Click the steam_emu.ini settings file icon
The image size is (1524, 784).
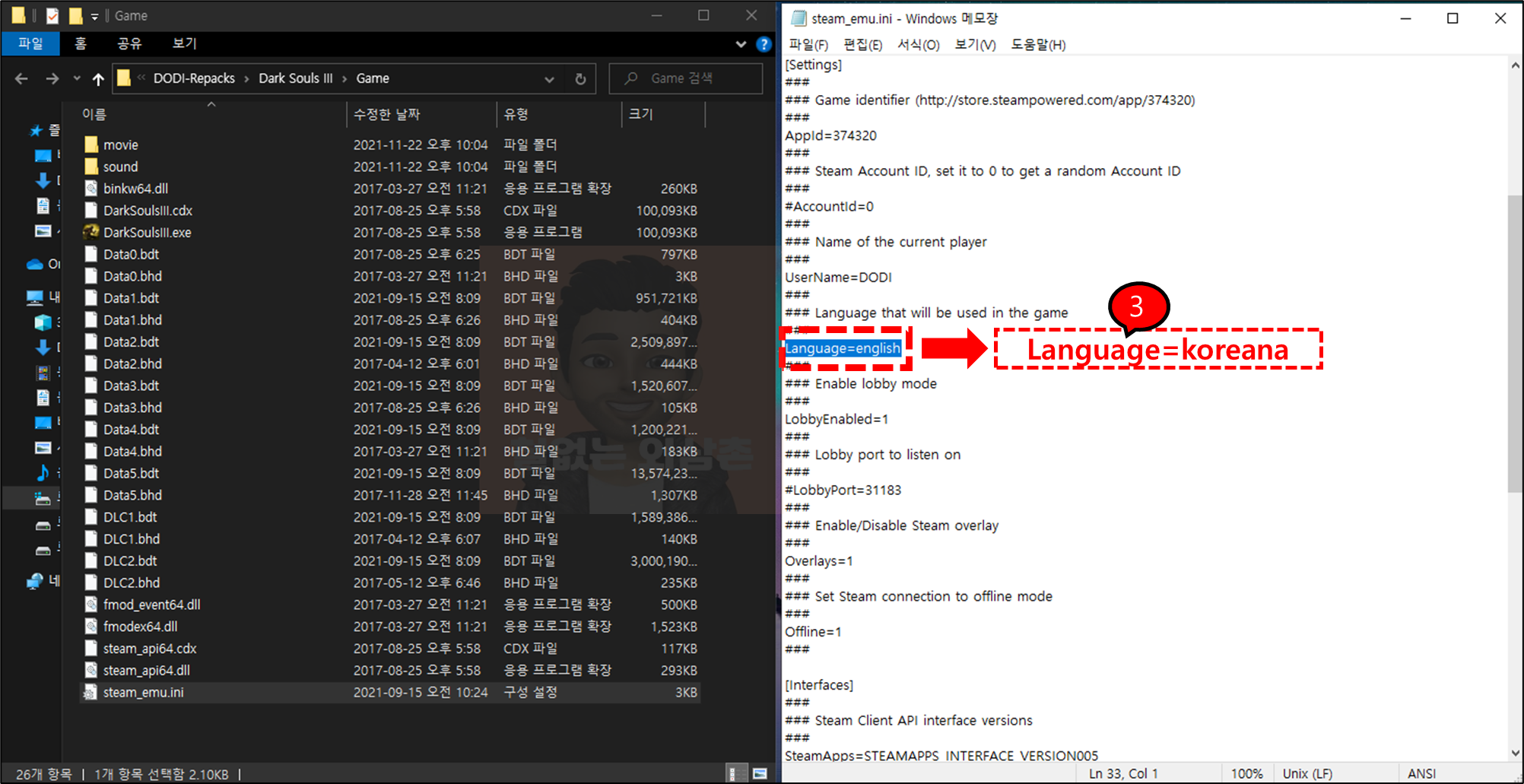90,692
